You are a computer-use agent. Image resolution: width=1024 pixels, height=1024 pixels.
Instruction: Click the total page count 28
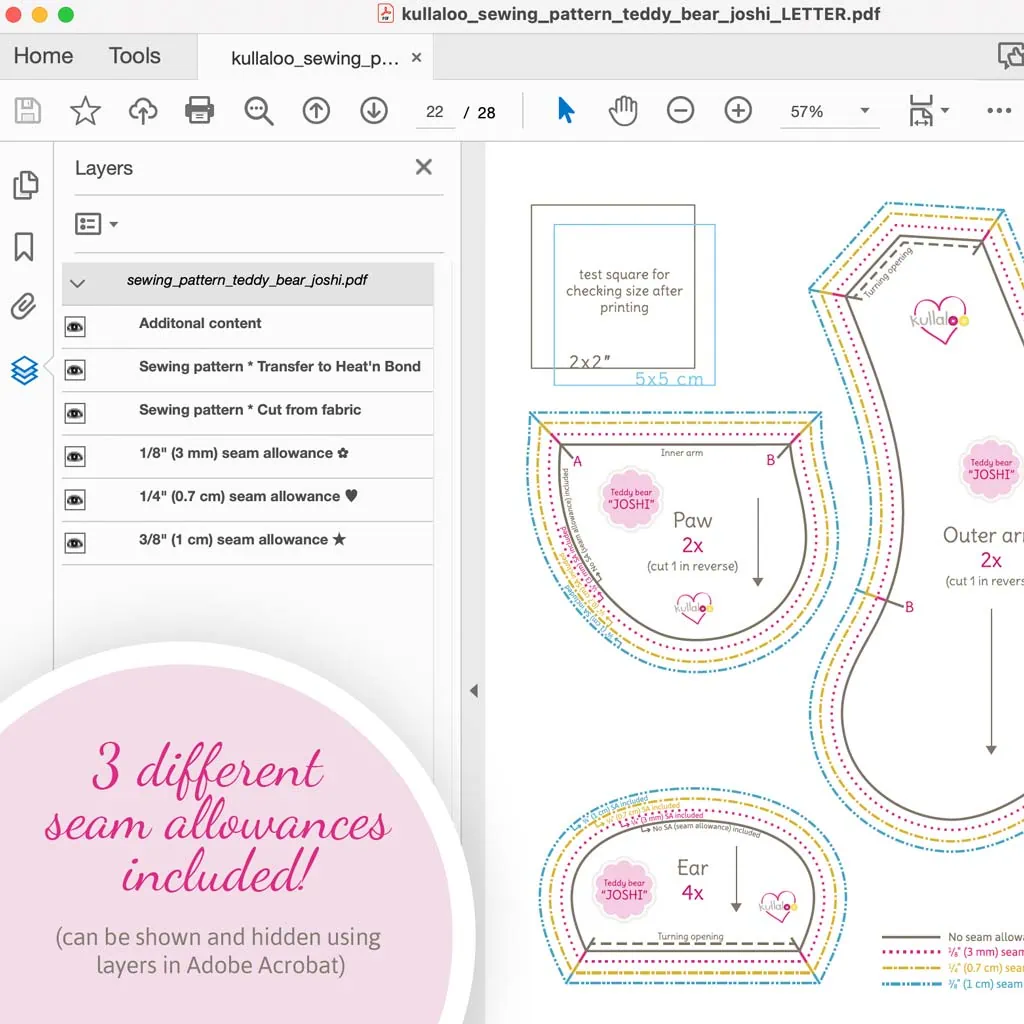point(487,112)
